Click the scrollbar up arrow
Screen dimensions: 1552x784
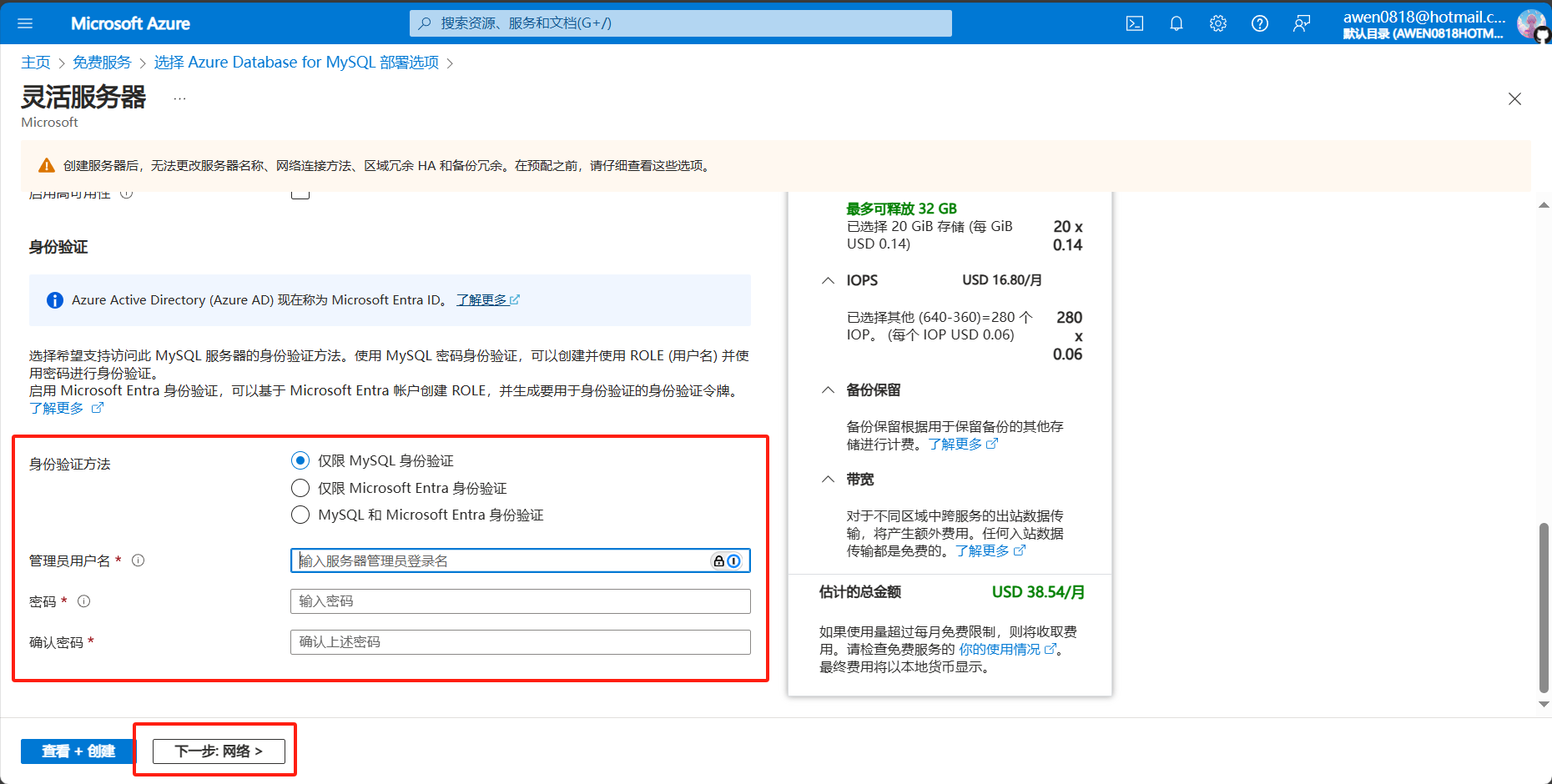(1544, 205)
